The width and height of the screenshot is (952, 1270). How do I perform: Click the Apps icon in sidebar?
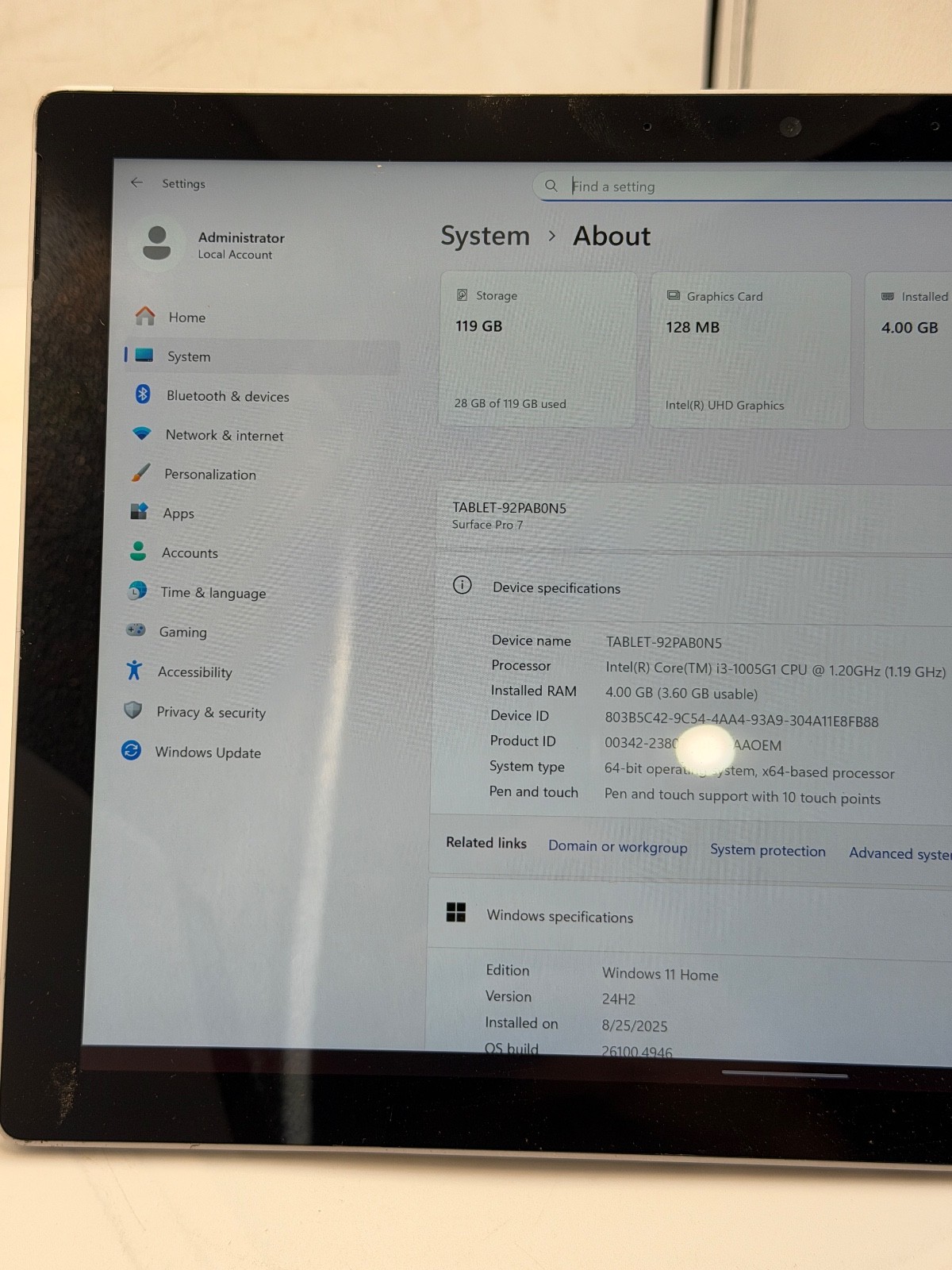tap(139, 511)
